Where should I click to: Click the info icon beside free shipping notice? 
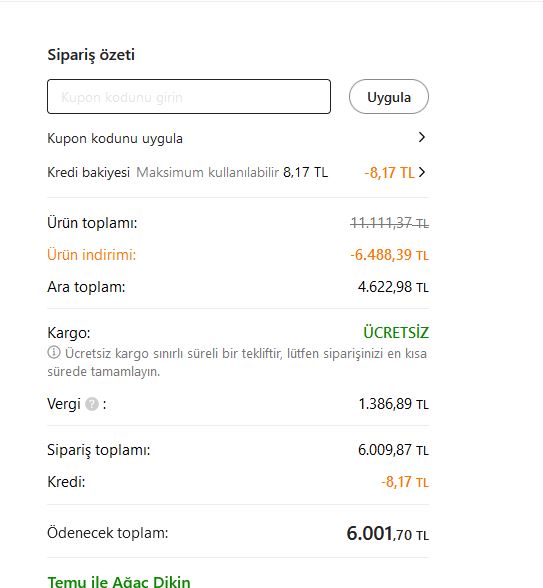tap(54, 352)
